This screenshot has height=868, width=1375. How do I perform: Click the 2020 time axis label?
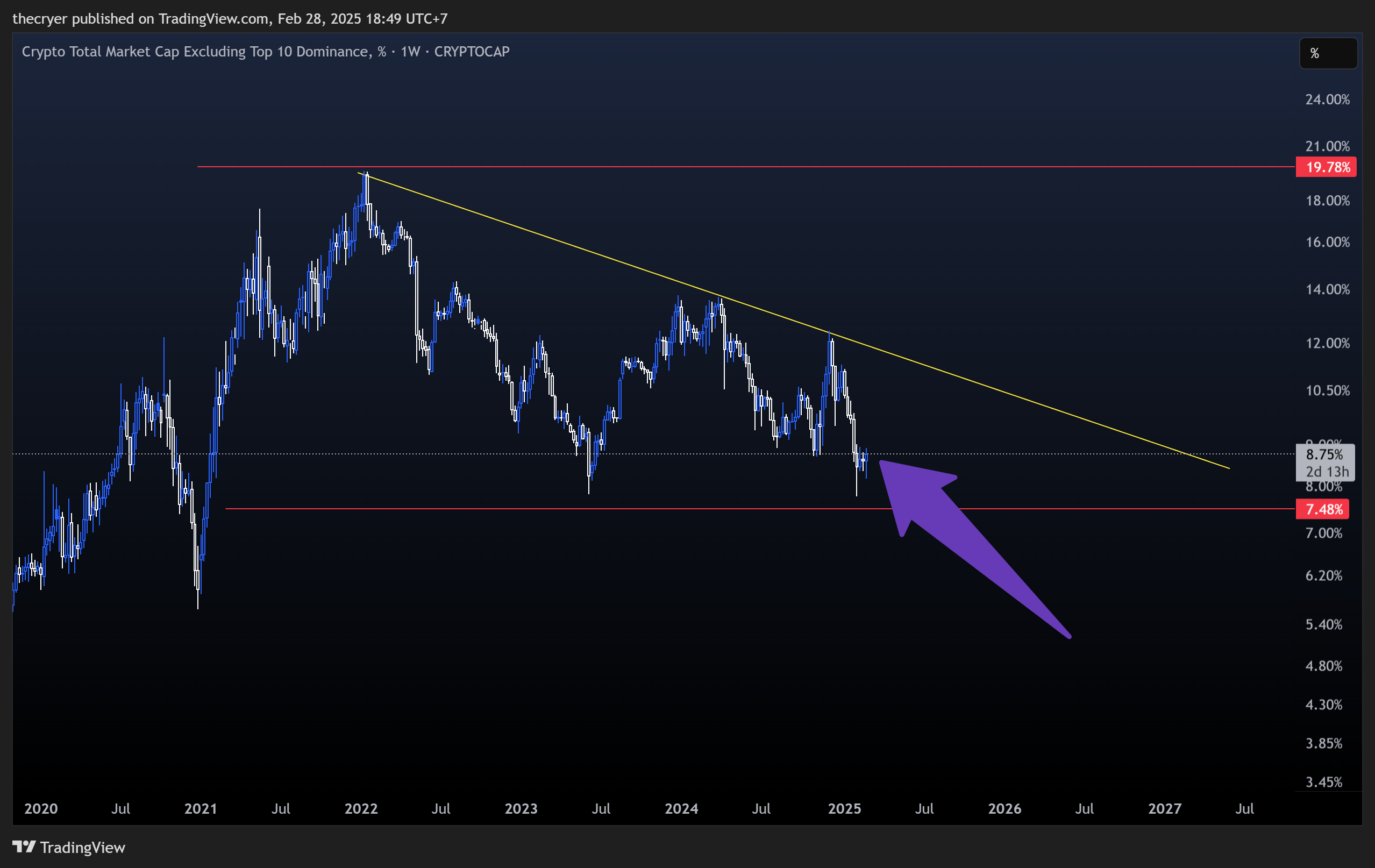(x=40, y=809)
